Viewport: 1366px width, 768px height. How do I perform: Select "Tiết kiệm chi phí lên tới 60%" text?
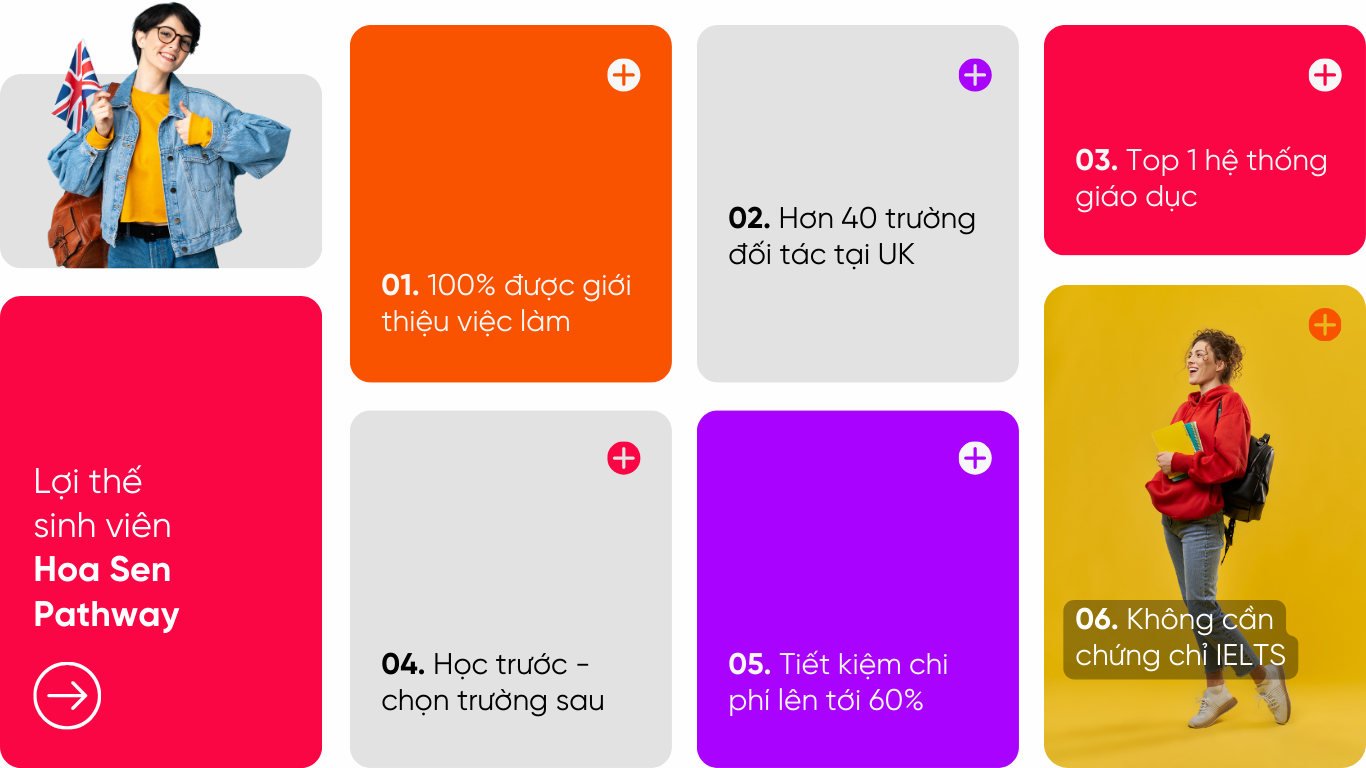(838, 682)
